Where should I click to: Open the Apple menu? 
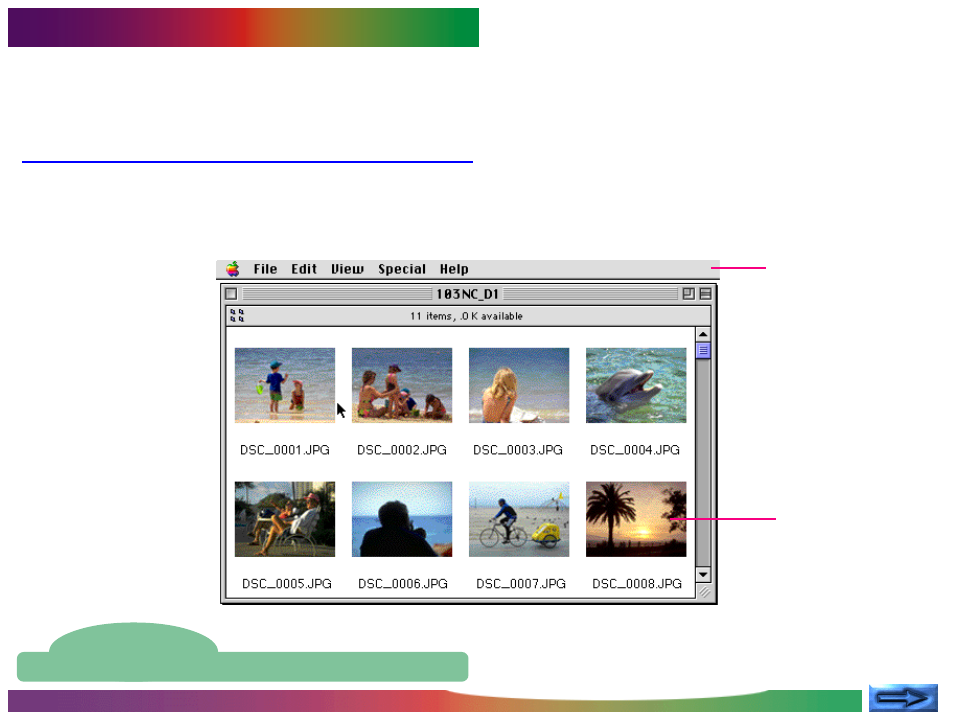[x=232, y=269]
